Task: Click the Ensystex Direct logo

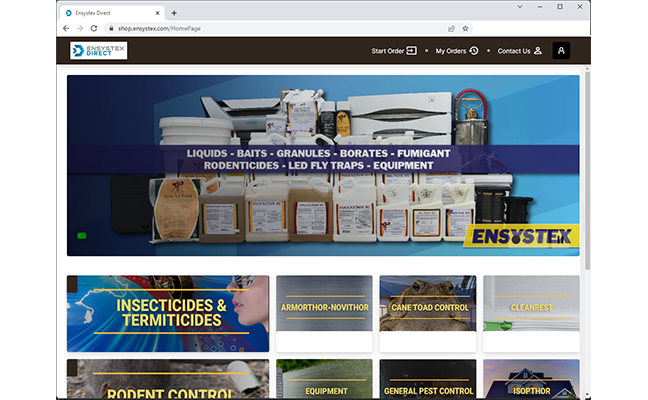Action: click(99, 50)
